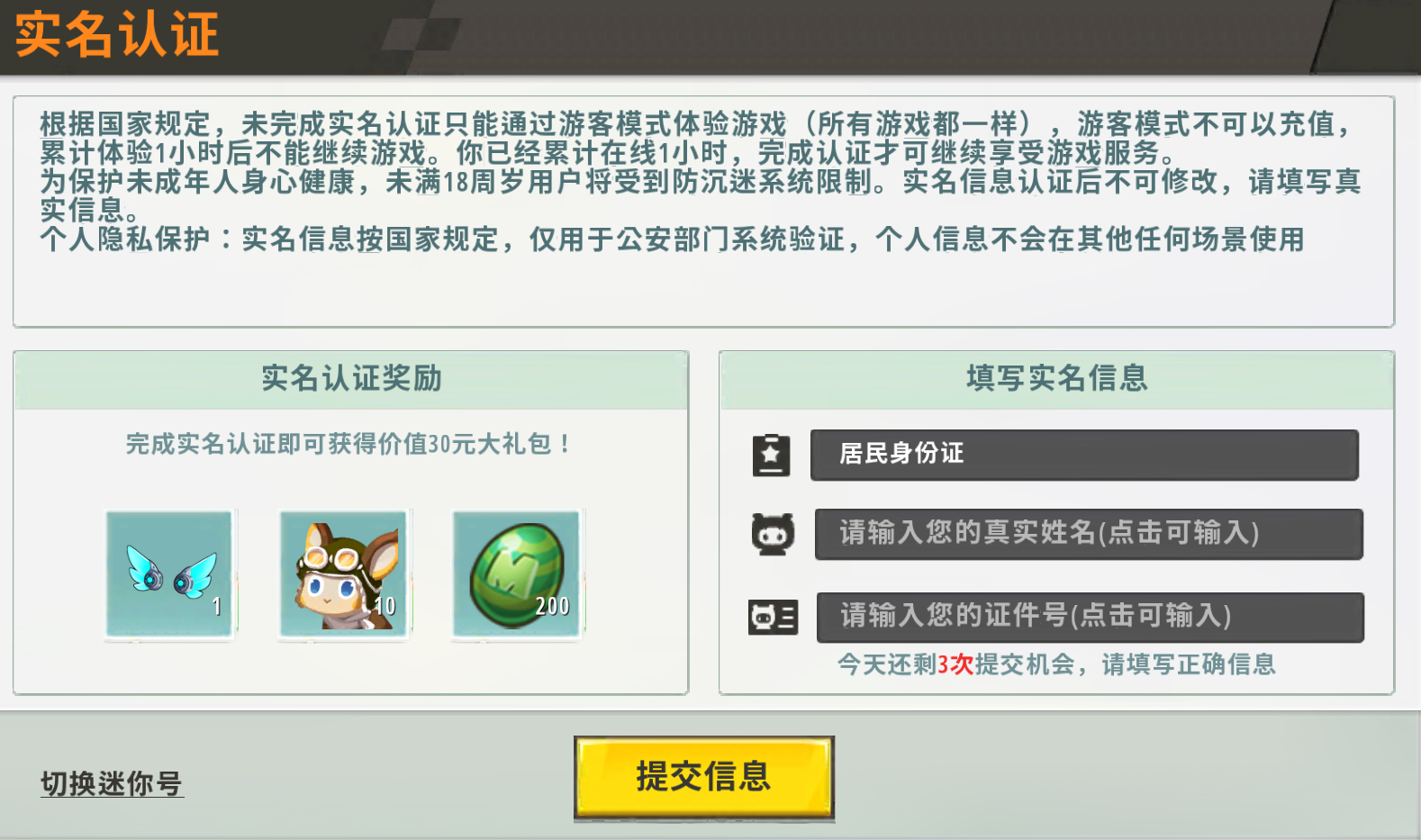Click the 实名认证奖励 panel header
This screenshot has width=1421, height=840.
[351, 380]
